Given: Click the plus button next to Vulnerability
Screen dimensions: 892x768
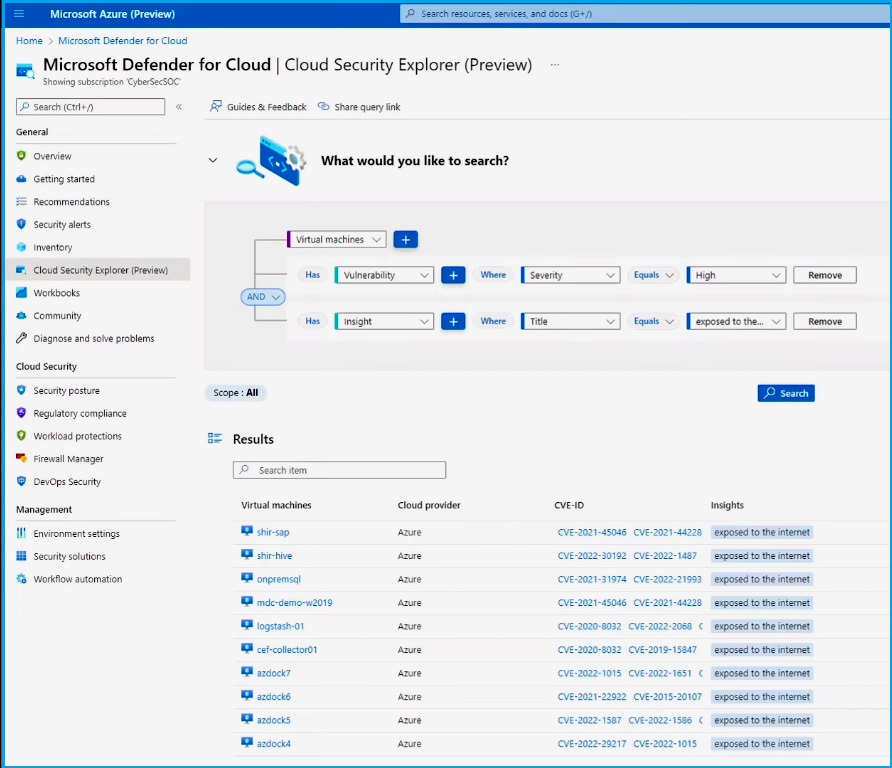Looking at the screenshot, I should tap(453, 275).
